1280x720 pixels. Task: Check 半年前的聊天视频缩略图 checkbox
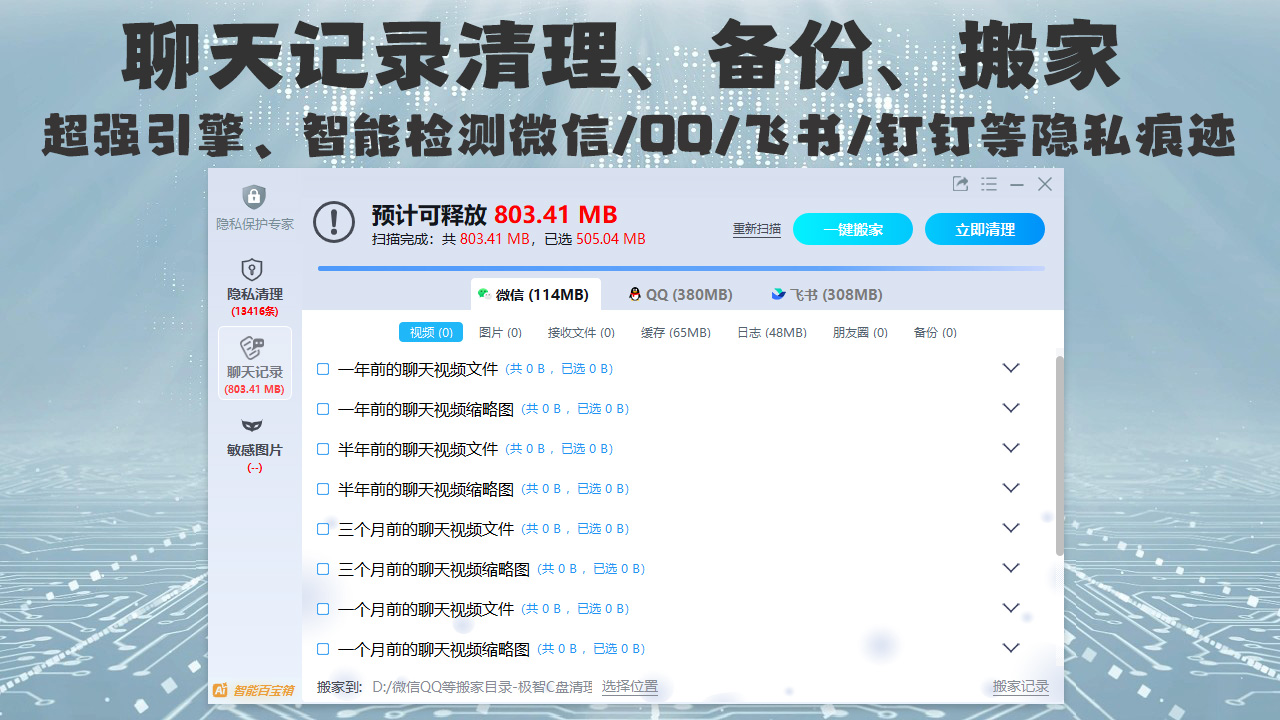pyautogui.click(x=323, y=489)
